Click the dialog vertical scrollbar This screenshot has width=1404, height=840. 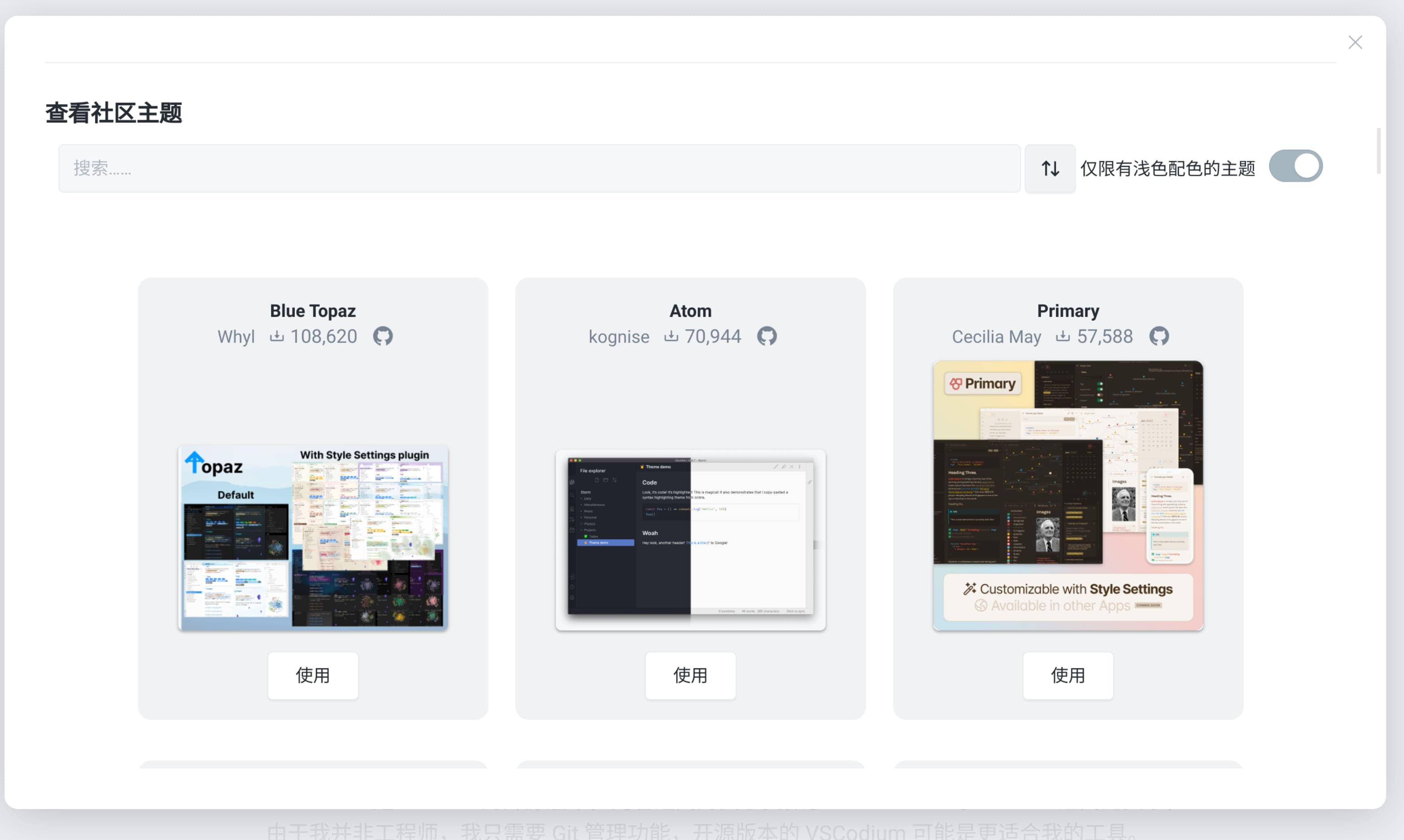click(1378, 151)
